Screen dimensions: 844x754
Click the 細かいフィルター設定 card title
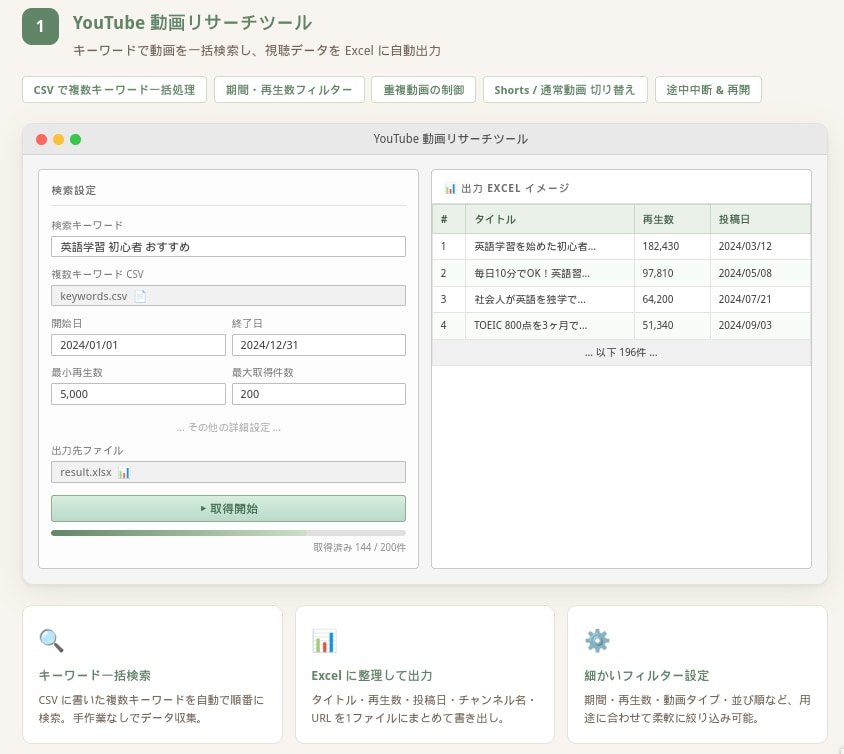646,675
